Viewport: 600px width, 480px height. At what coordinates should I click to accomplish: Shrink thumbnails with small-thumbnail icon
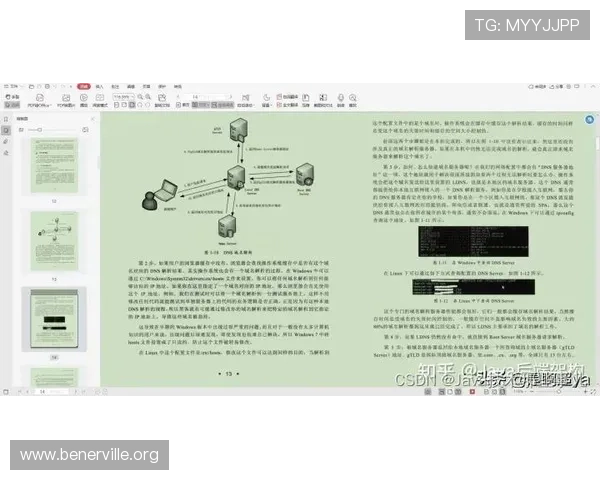click(21, 130)
